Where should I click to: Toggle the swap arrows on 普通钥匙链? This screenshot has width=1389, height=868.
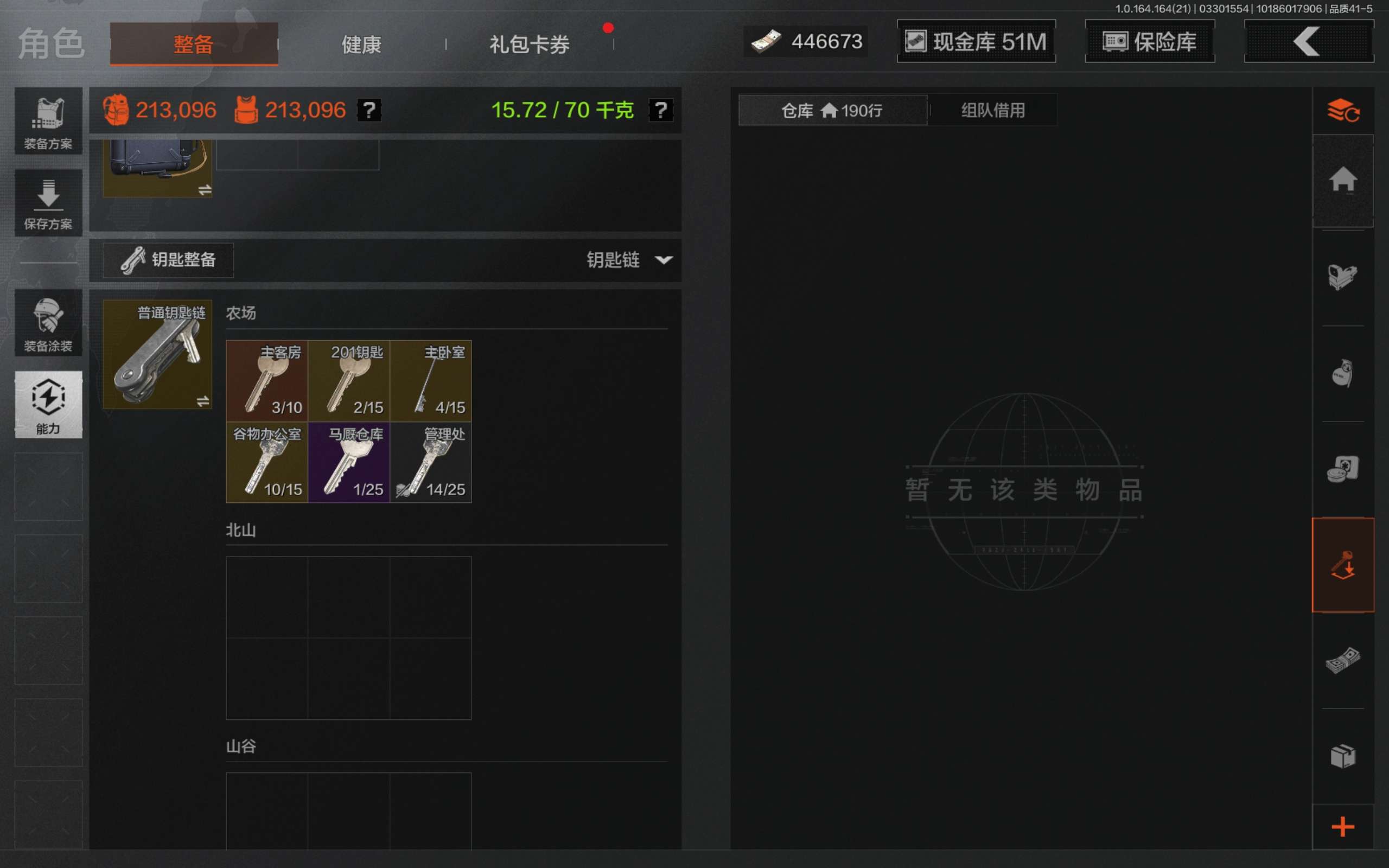(202, 401)
